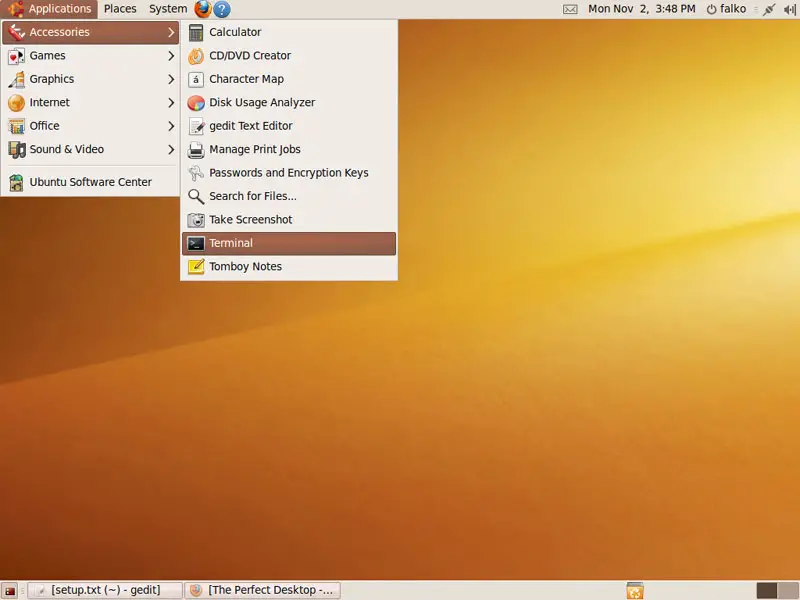800x600 pixels.
Task: Switch to The Perfect Desktop Firefox window
Action: click(262, 590)
